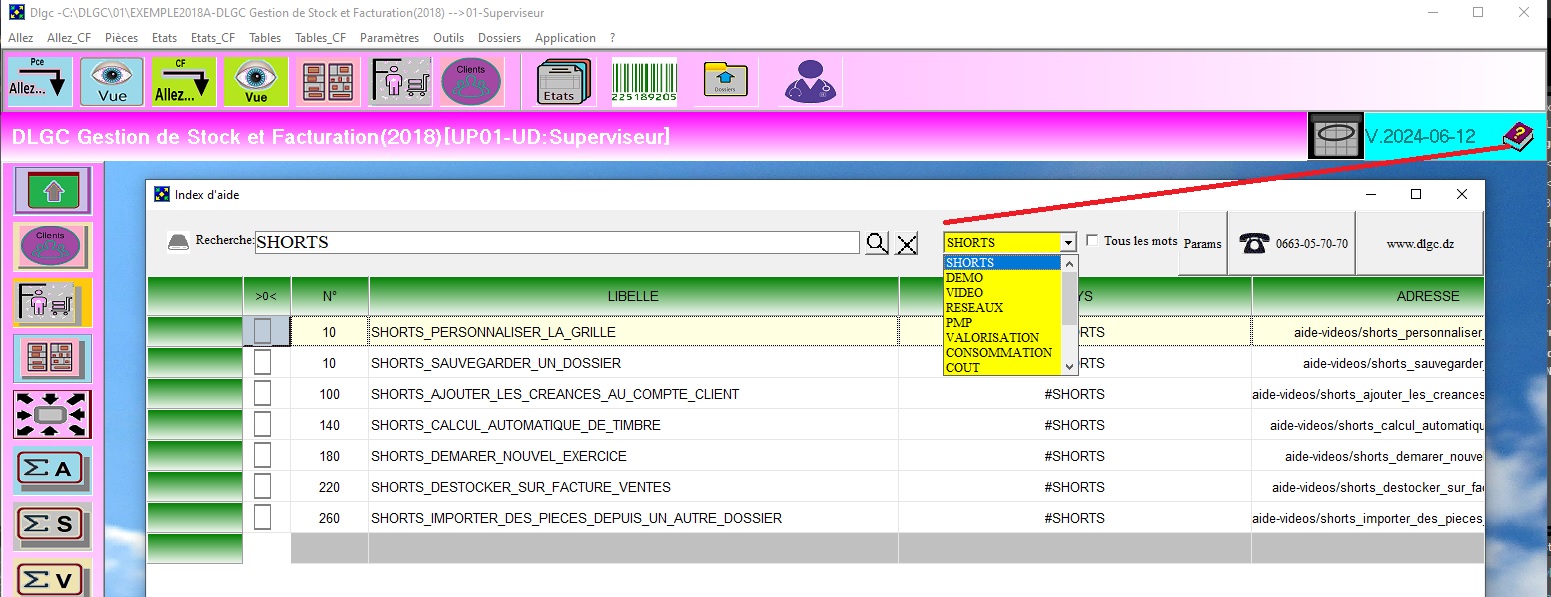Open the Clients icon in left sidebar

click(x=52, y=246)
